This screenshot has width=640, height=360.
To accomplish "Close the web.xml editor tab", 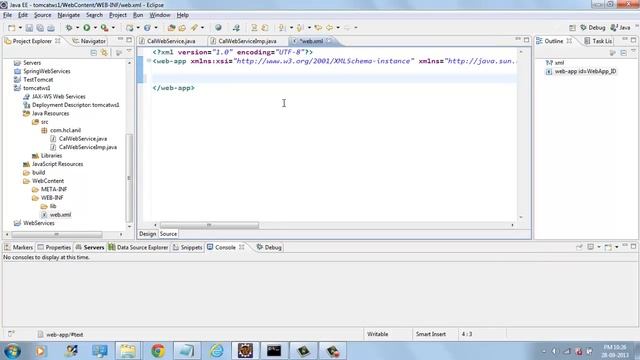I will [329, 41].
